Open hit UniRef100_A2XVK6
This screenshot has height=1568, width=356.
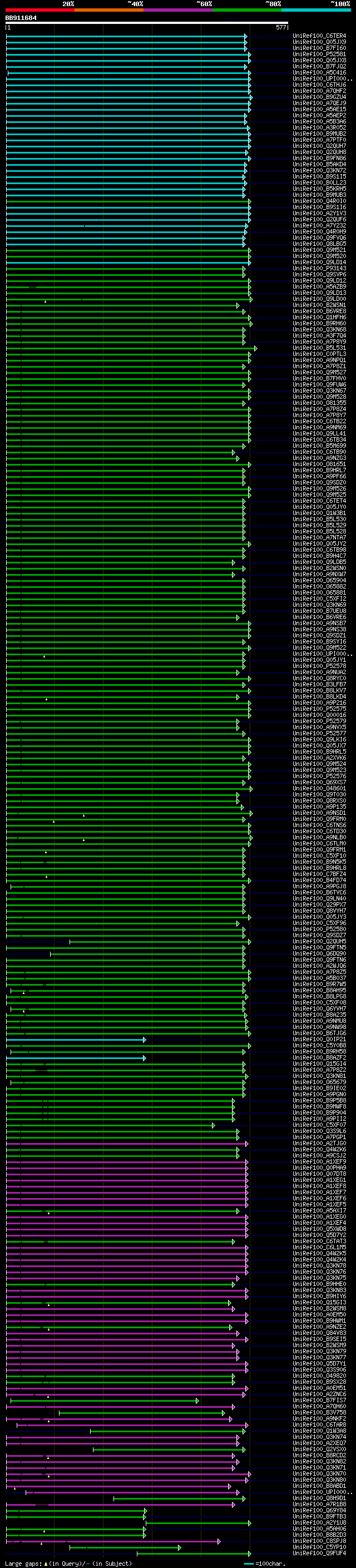coord(319,758)
